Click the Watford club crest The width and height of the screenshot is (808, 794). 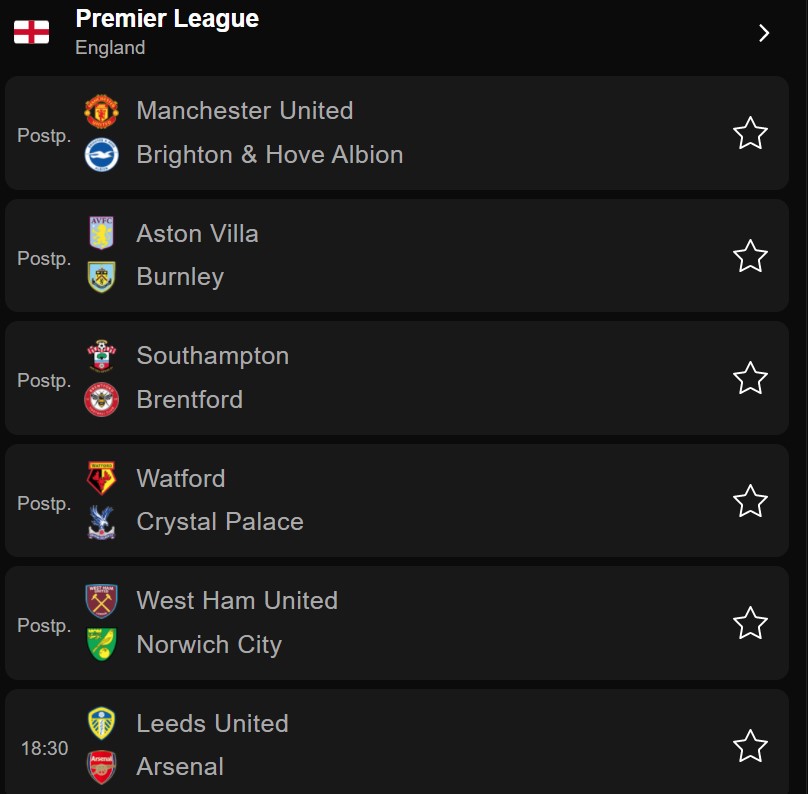(102, 478)
